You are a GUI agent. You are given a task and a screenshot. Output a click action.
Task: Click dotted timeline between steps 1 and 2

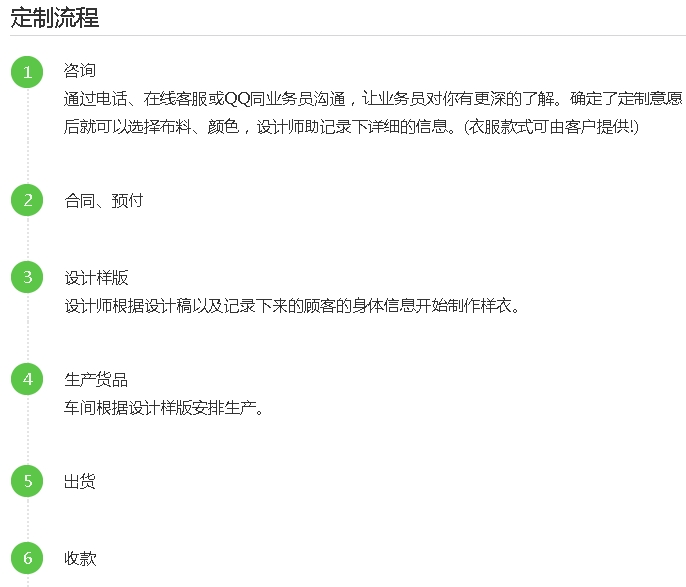pos(28,136)
